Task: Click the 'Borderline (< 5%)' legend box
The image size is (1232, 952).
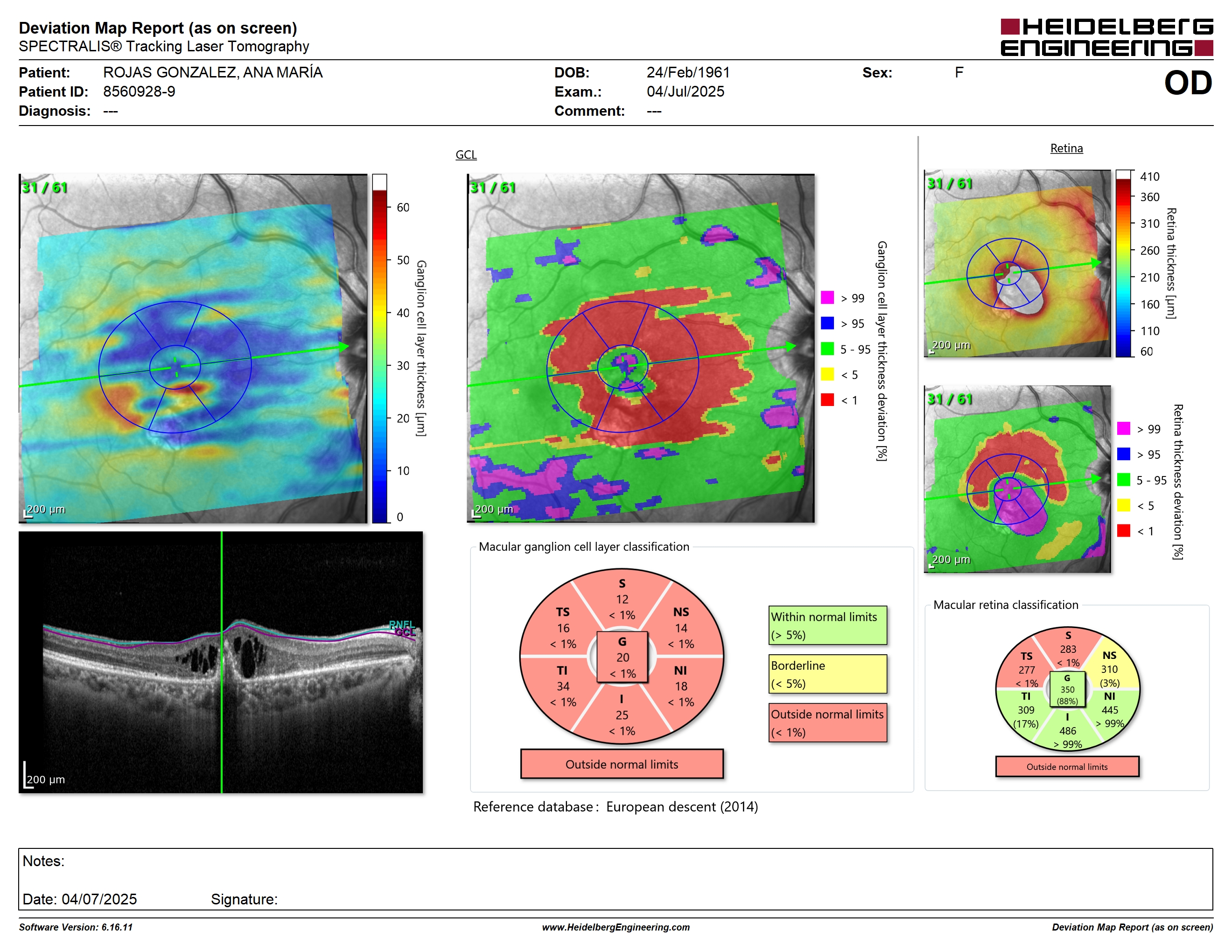Action: (x=827, y=674)
